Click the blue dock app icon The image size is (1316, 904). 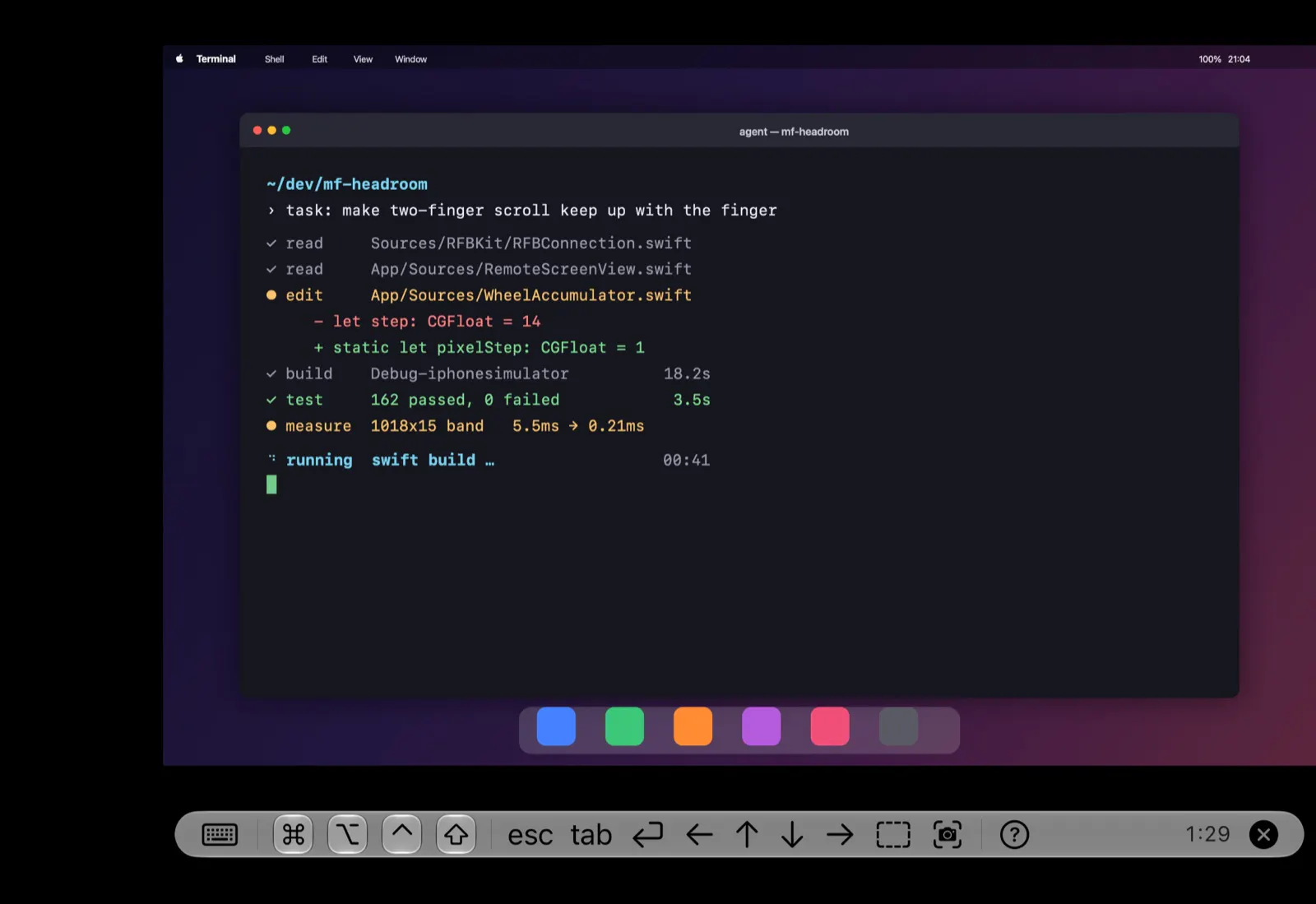tap(556, 726)
